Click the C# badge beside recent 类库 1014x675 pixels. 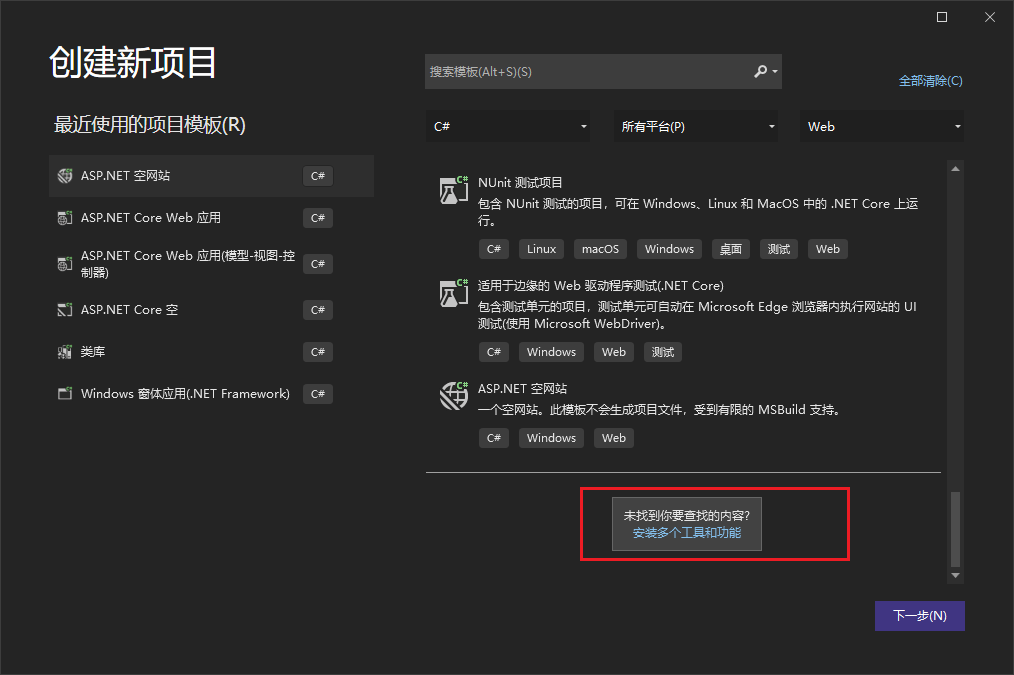(318, 352)
